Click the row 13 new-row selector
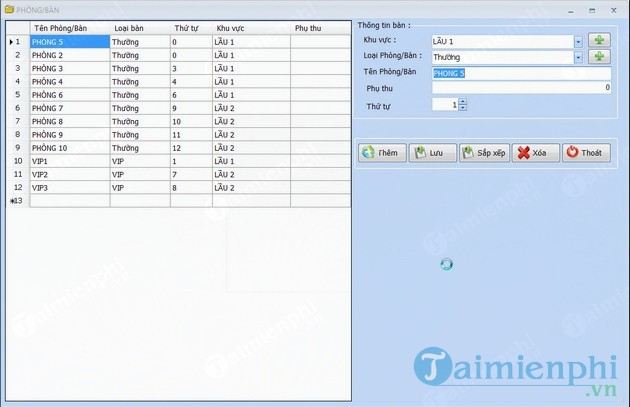The height and width of the screenshot is (407, 630). pos(17,200)
